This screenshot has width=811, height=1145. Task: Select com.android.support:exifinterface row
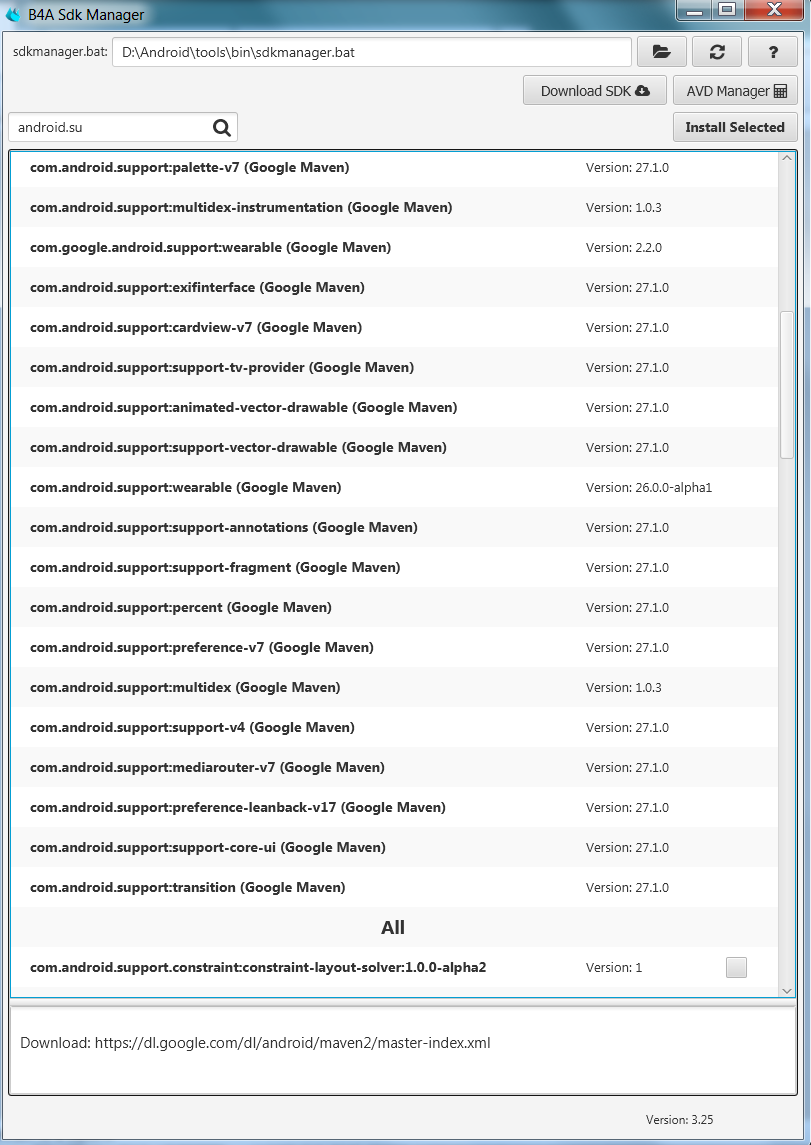[x=394, y=287]
